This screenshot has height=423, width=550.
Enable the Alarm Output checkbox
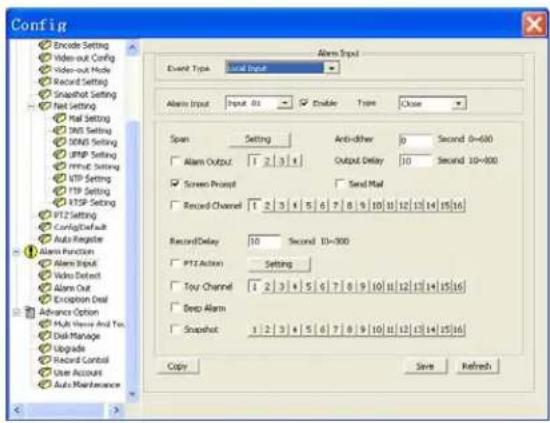click(x=175, y=161)
